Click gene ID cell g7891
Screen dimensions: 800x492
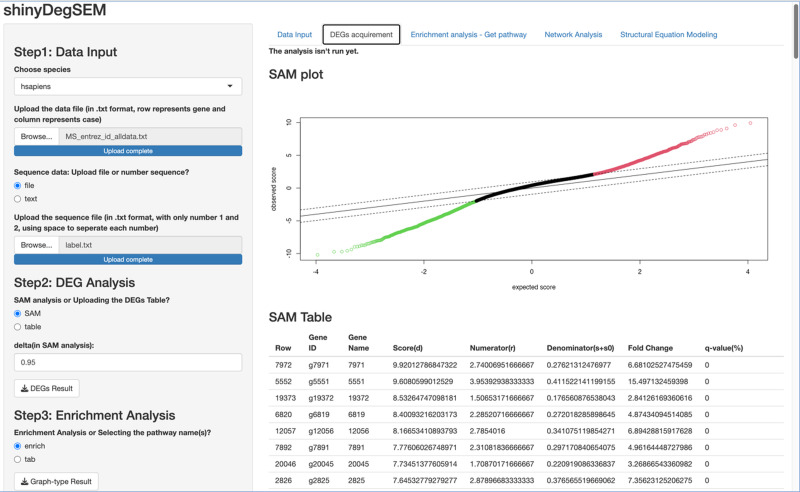pyautogui.click(x=319, y=448)
